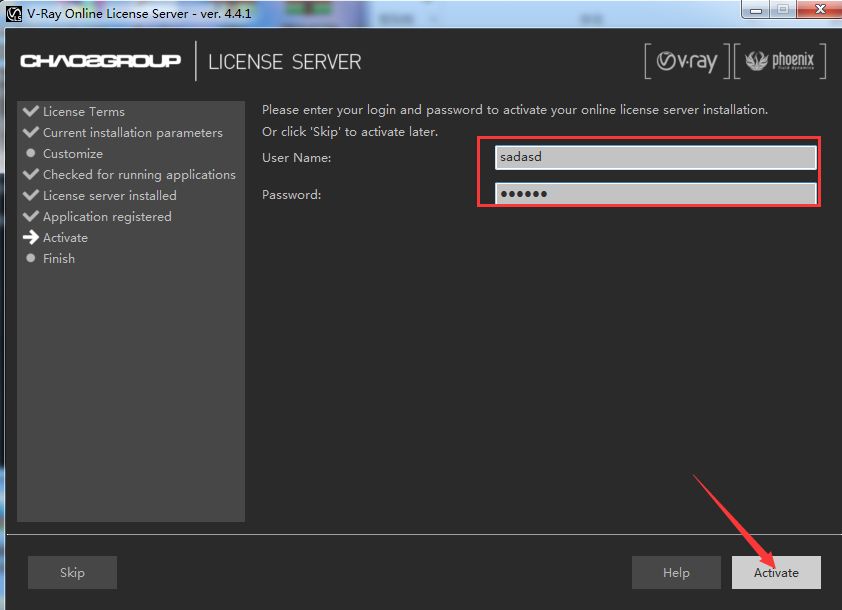Click the checkmark next to License Terms
Image resolution: width=842 pixels, height=610 pixels.
(31, 111)
